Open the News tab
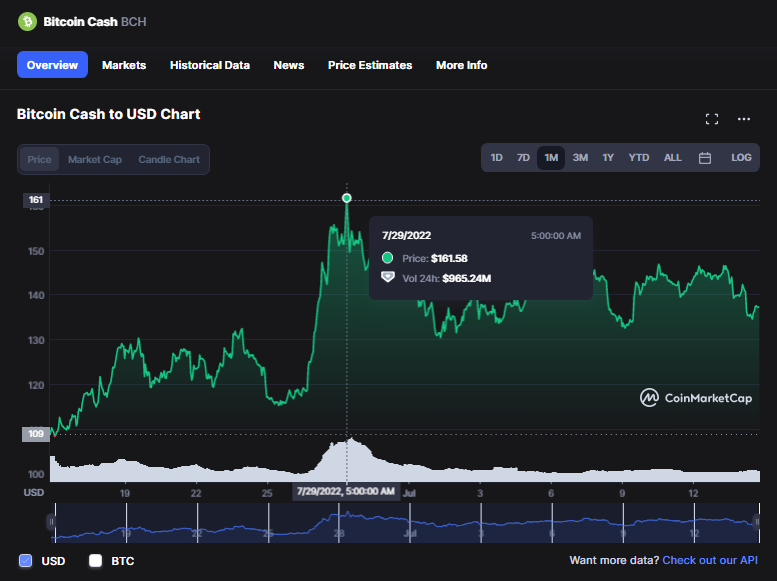This screenshot has width=777, height=581. tap(289, 65)
